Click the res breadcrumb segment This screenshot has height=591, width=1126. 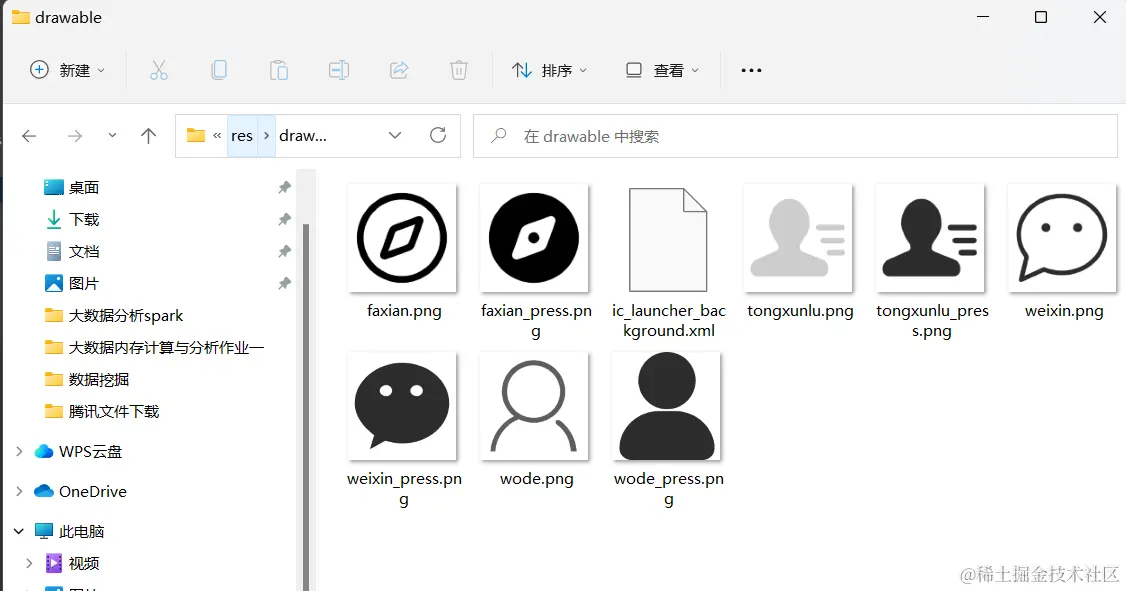point(242,136)
